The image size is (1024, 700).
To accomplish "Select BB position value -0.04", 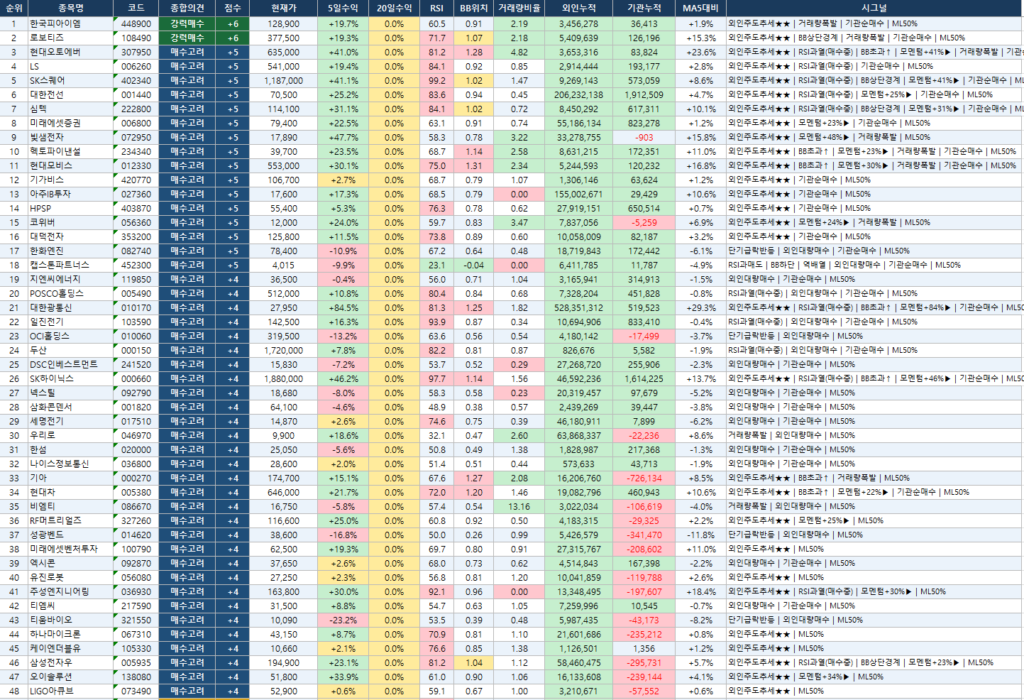I will point(473,265).
